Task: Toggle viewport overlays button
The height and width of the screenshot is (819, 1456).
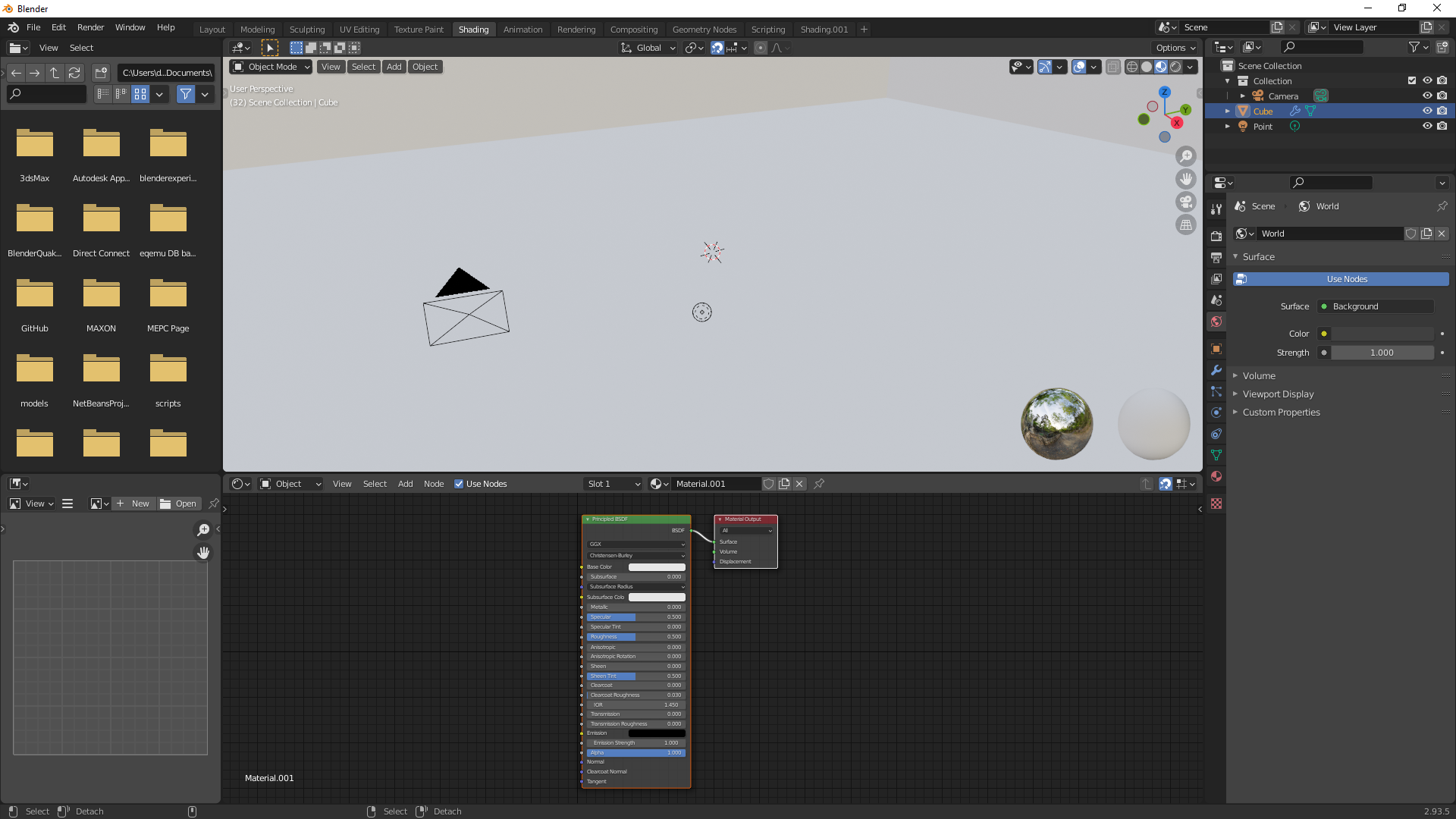Action: click(x=1079, y=67)
